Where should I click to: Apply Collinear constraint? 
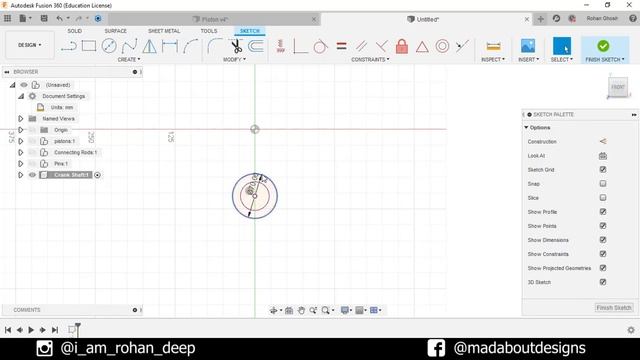click(x=462, y=46)
